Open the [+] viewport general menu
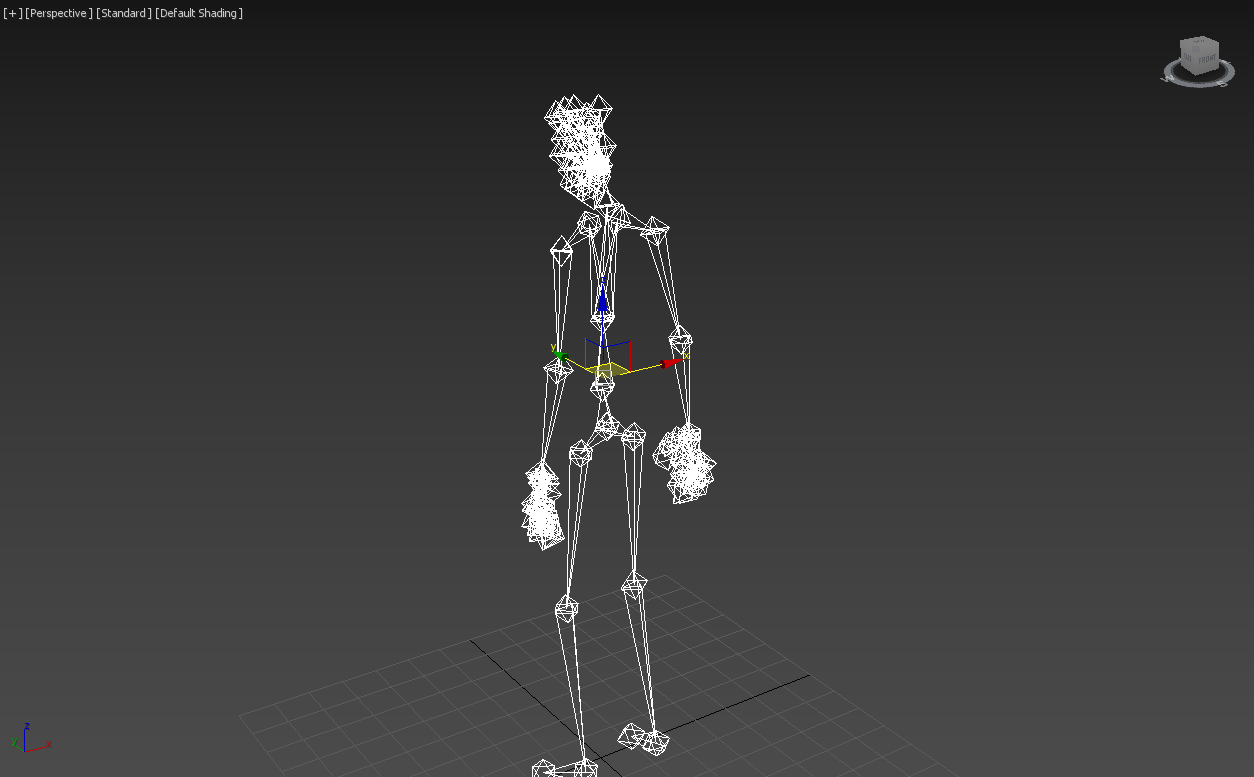This screenshot has width=1254, height=777. (x=12, y=13)
